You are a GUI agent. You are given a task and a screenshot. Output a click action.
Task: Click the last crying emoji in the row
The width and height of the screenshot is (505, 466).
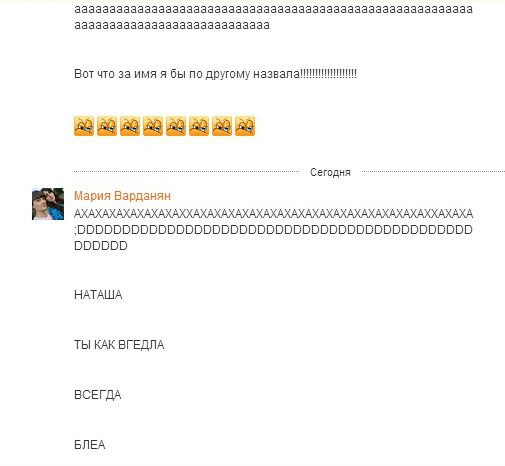pos(245,126)
